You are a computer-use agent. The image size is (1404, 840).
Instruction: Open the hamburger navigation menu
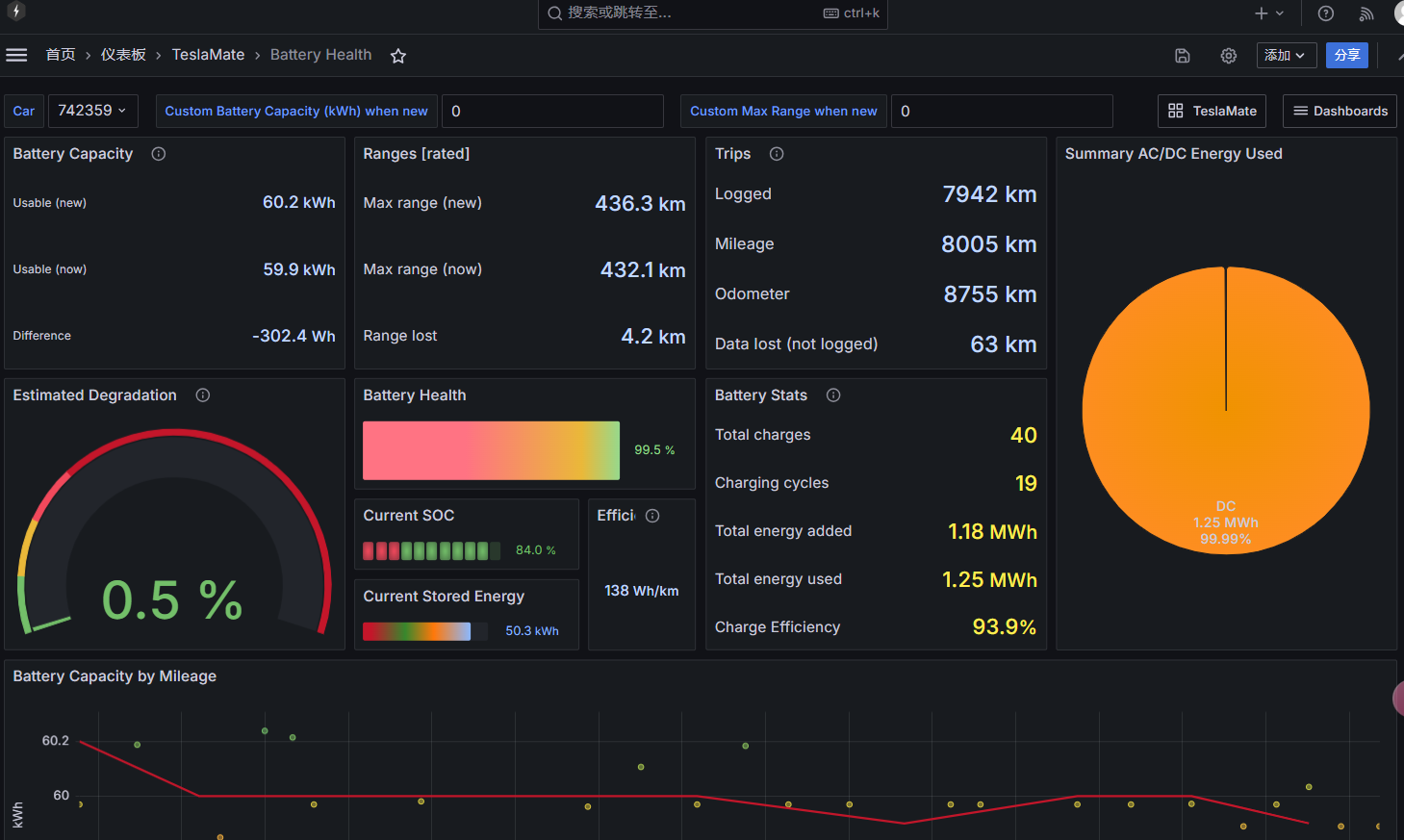16,55
